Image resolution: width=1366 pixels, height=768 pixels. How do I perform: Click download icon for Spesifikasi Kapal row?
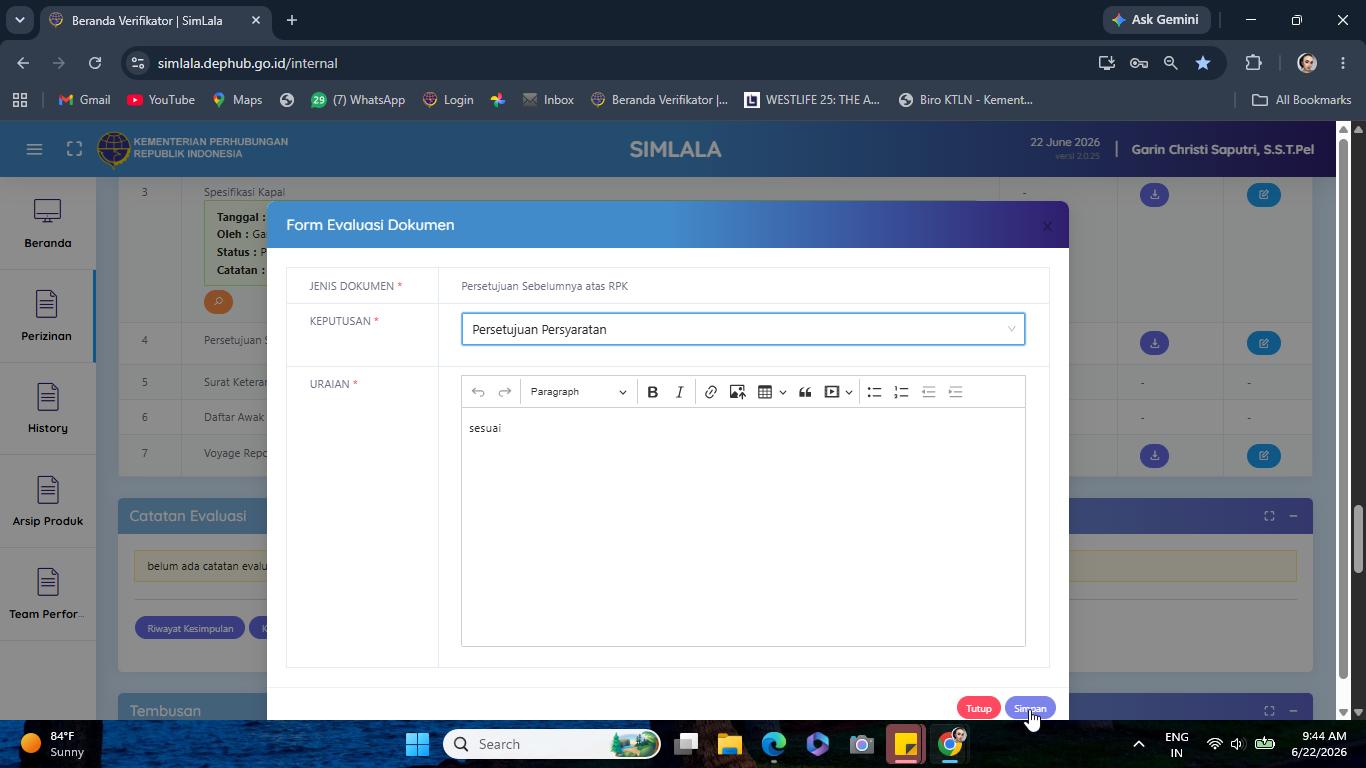[1154, 194]
